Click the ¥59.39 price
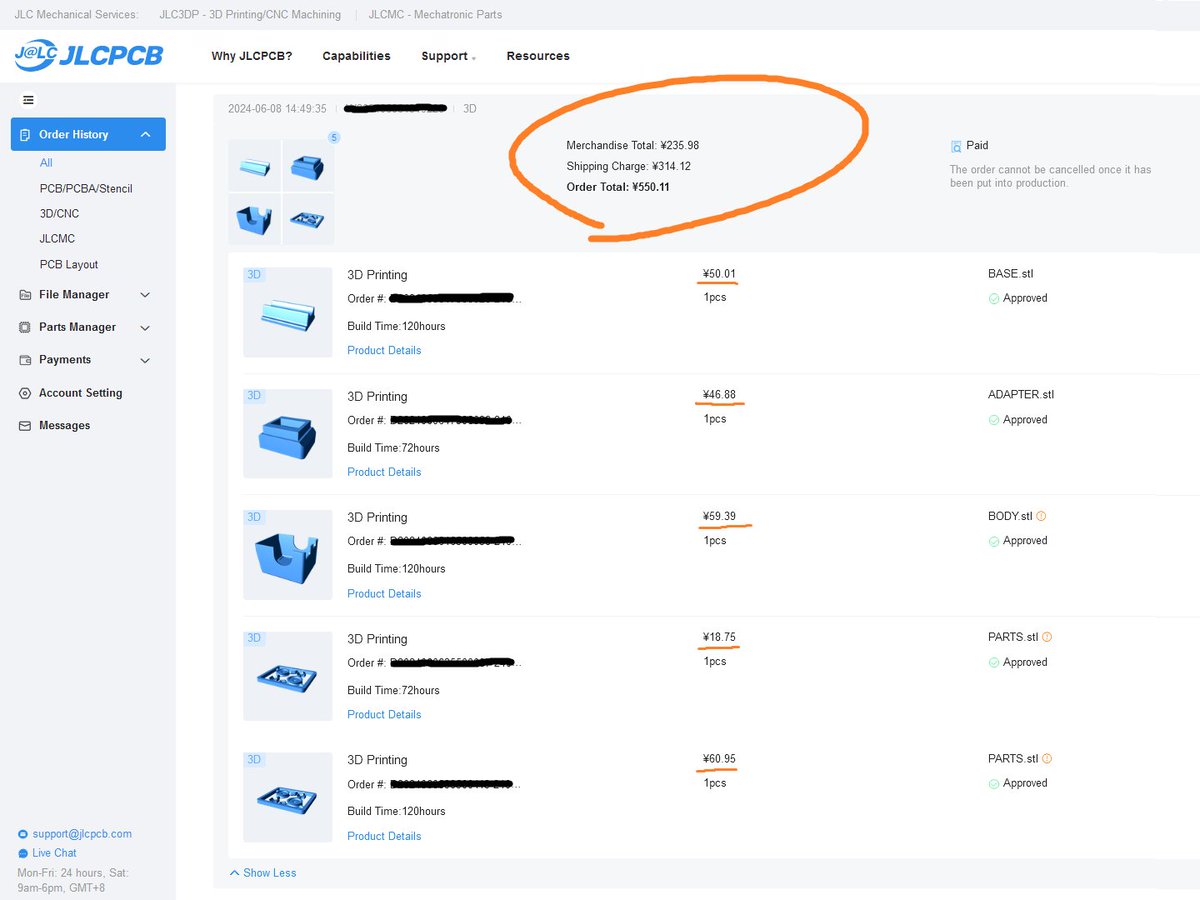 tap(719, 516)
